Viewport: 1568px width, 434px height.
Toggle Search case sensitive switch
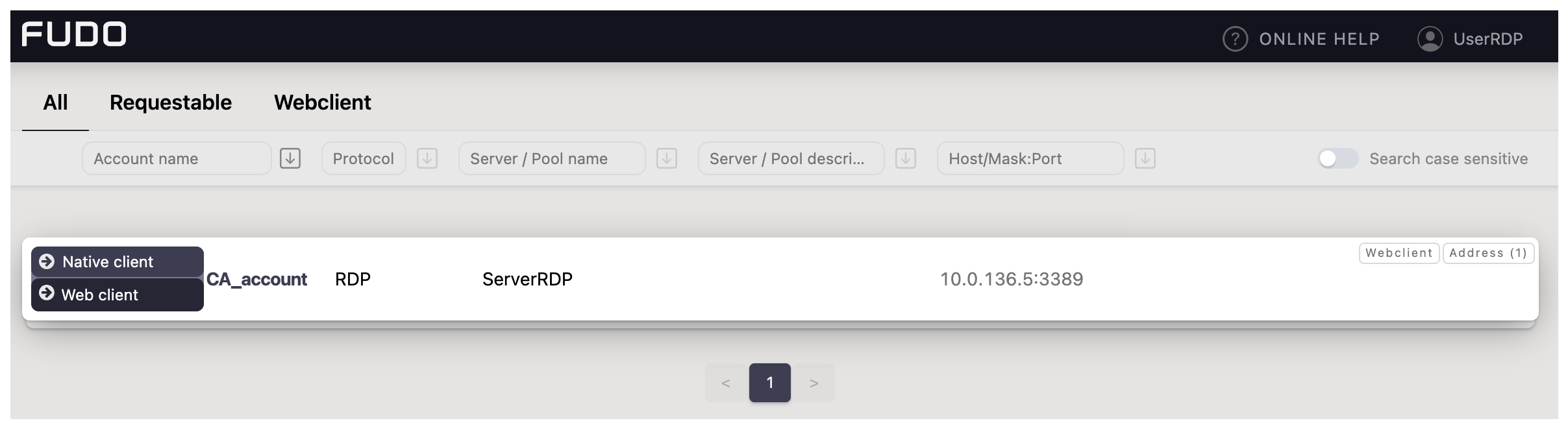tap(1338, 158)
